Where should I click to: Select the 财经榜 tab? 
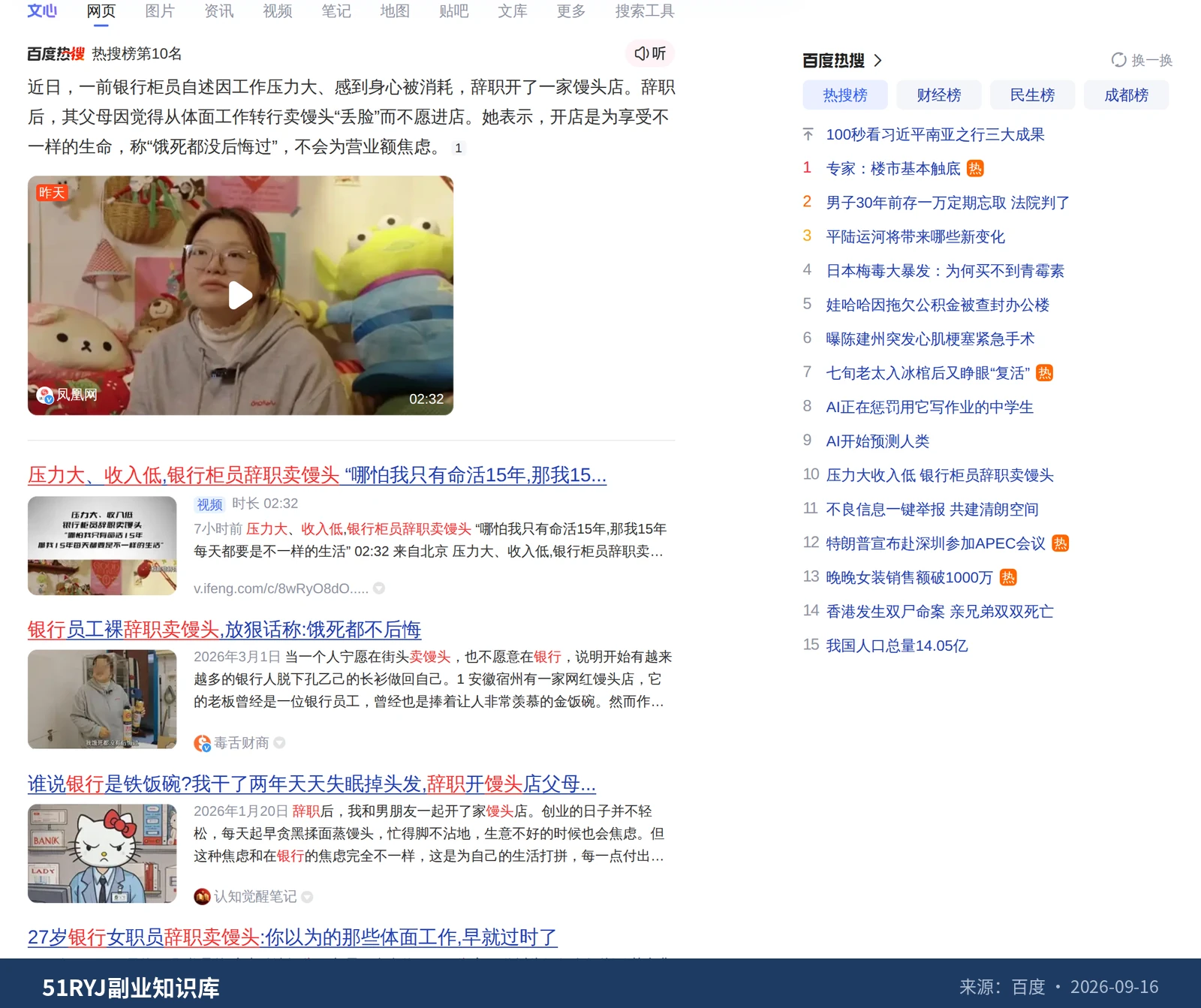click(x=939, y=95)
